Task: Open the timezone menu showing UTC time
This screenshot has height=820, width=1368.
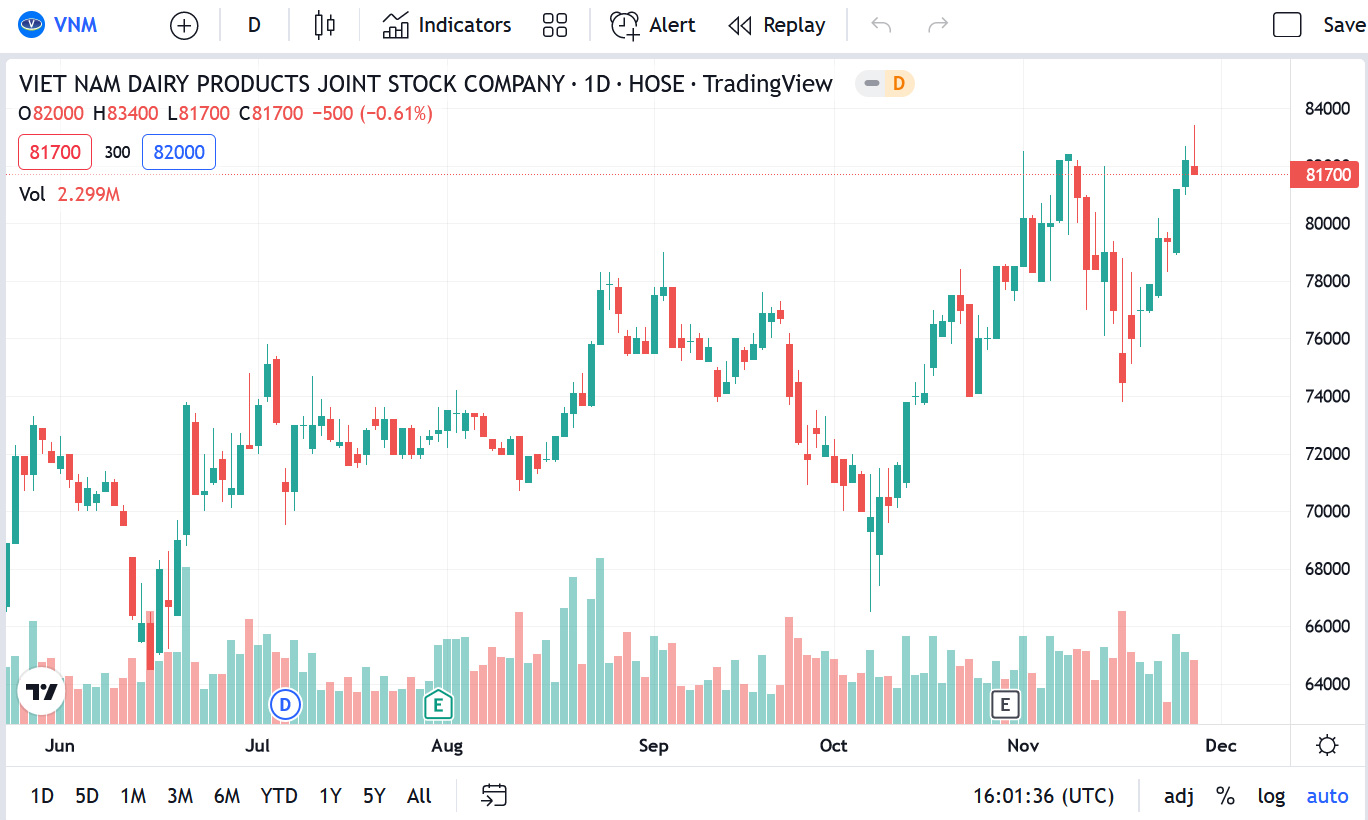Action: [1043, 796]
